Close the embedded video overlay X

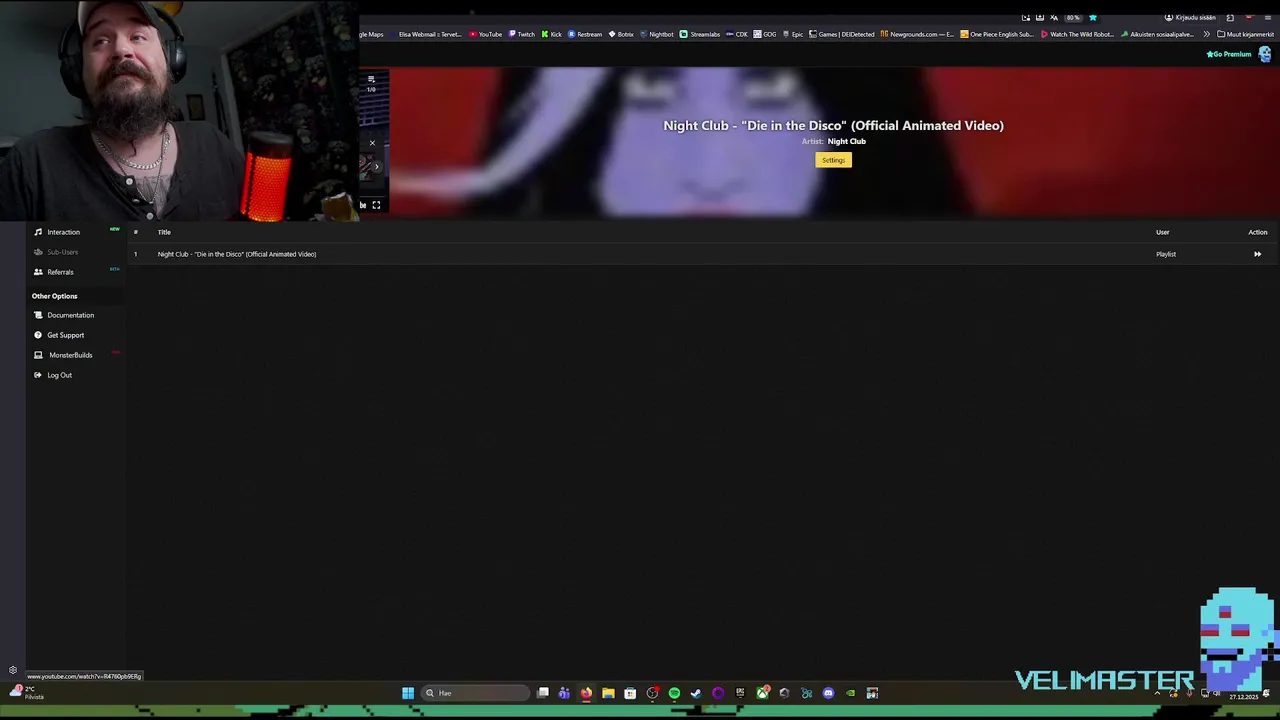(372, 143)
